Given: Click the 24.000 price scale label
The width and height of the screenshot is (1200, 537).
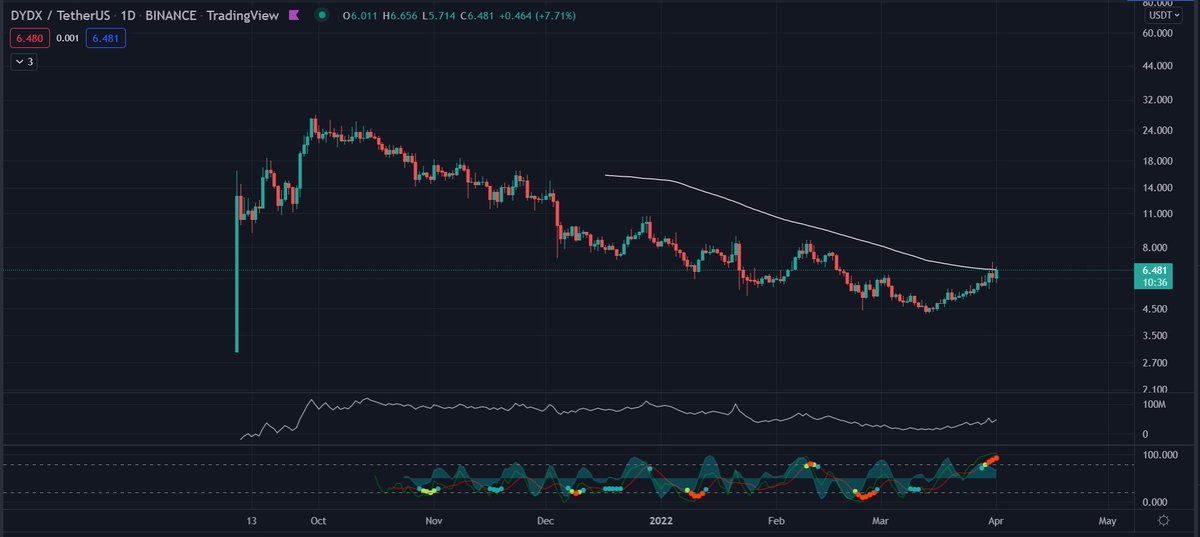Looking at the screenshot, I should point(1158,131).
